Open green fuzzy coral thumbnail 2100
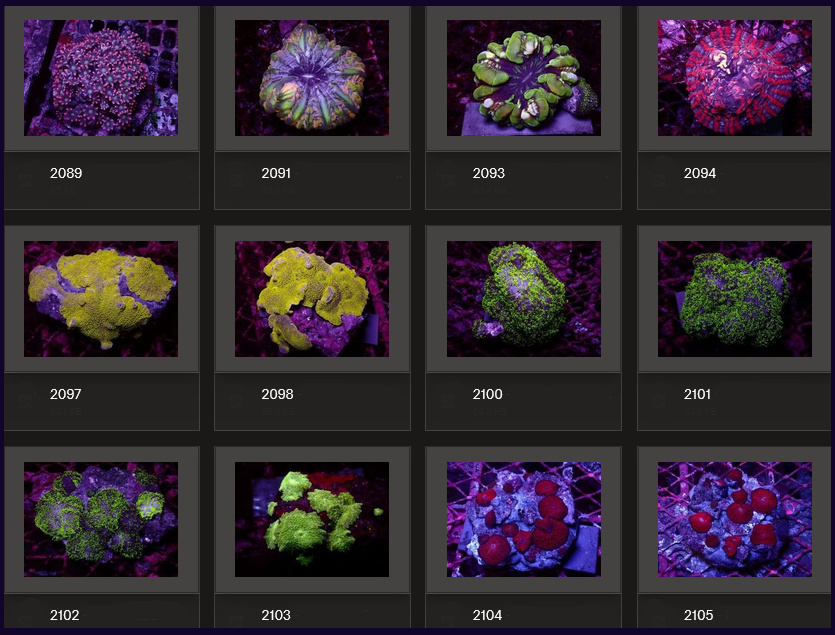835x635 pixels. [x=524, y=299]
